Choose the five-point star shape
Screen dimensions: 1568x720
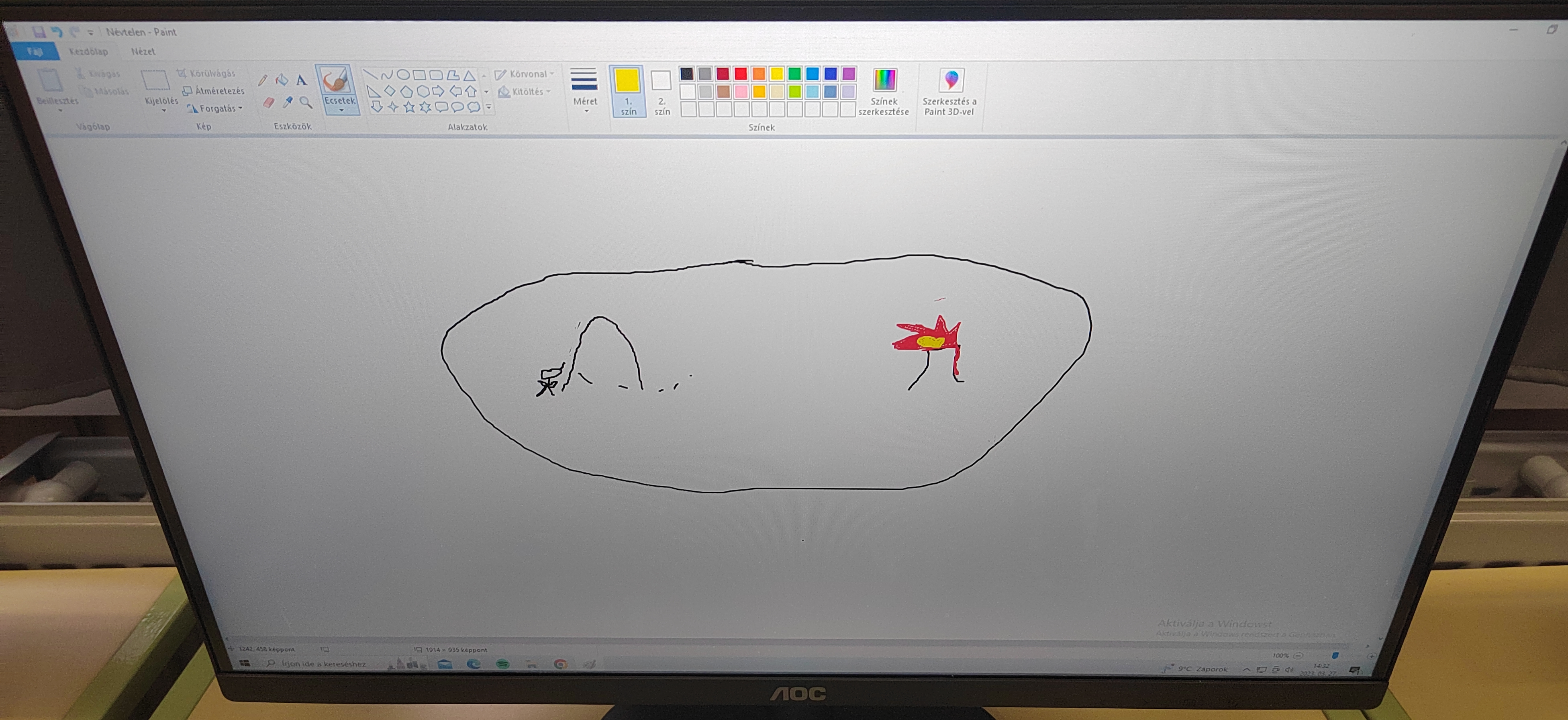click(409, 108)
